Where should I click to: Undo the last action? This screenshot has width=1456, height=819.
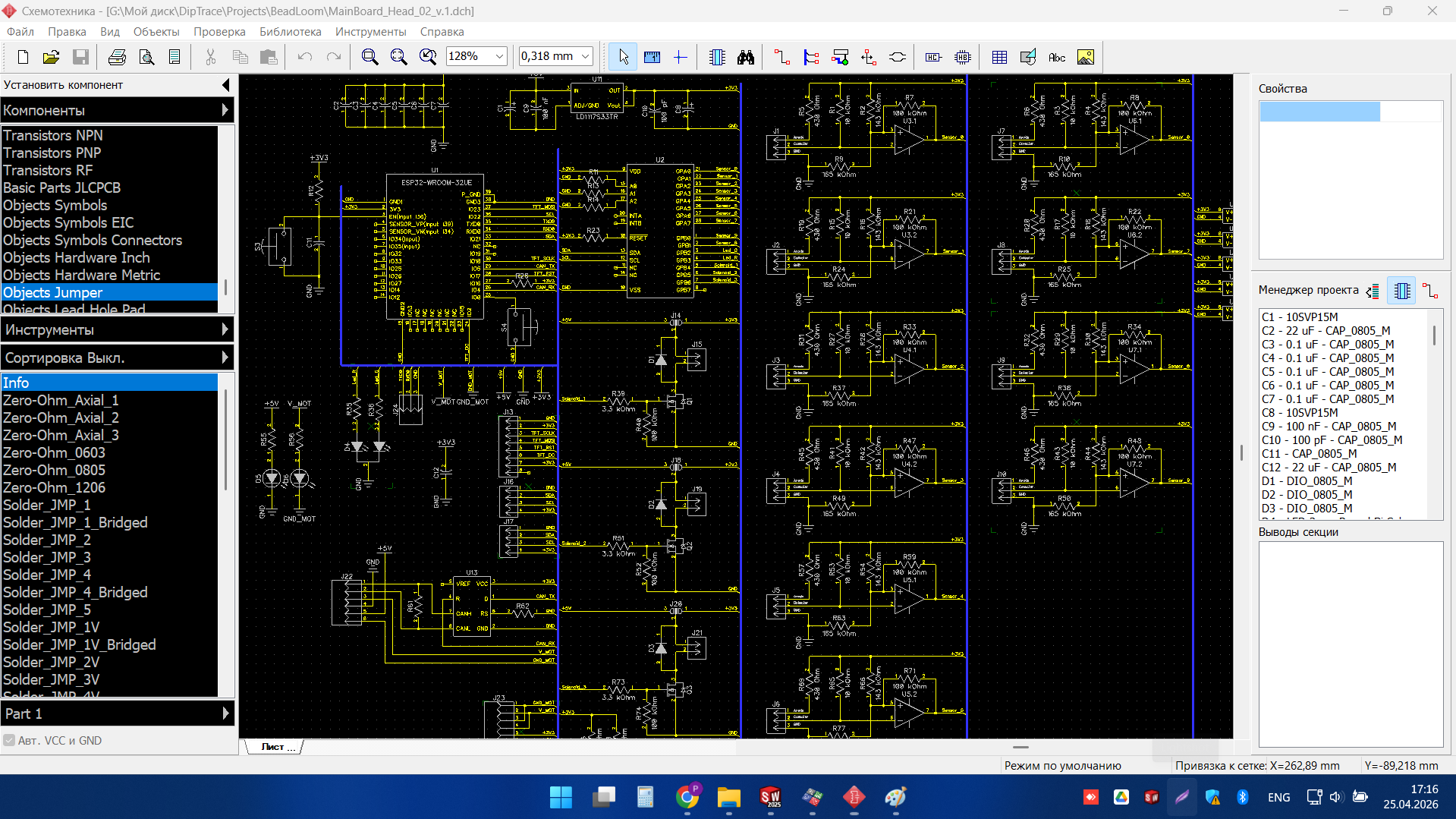click(305, 57)
